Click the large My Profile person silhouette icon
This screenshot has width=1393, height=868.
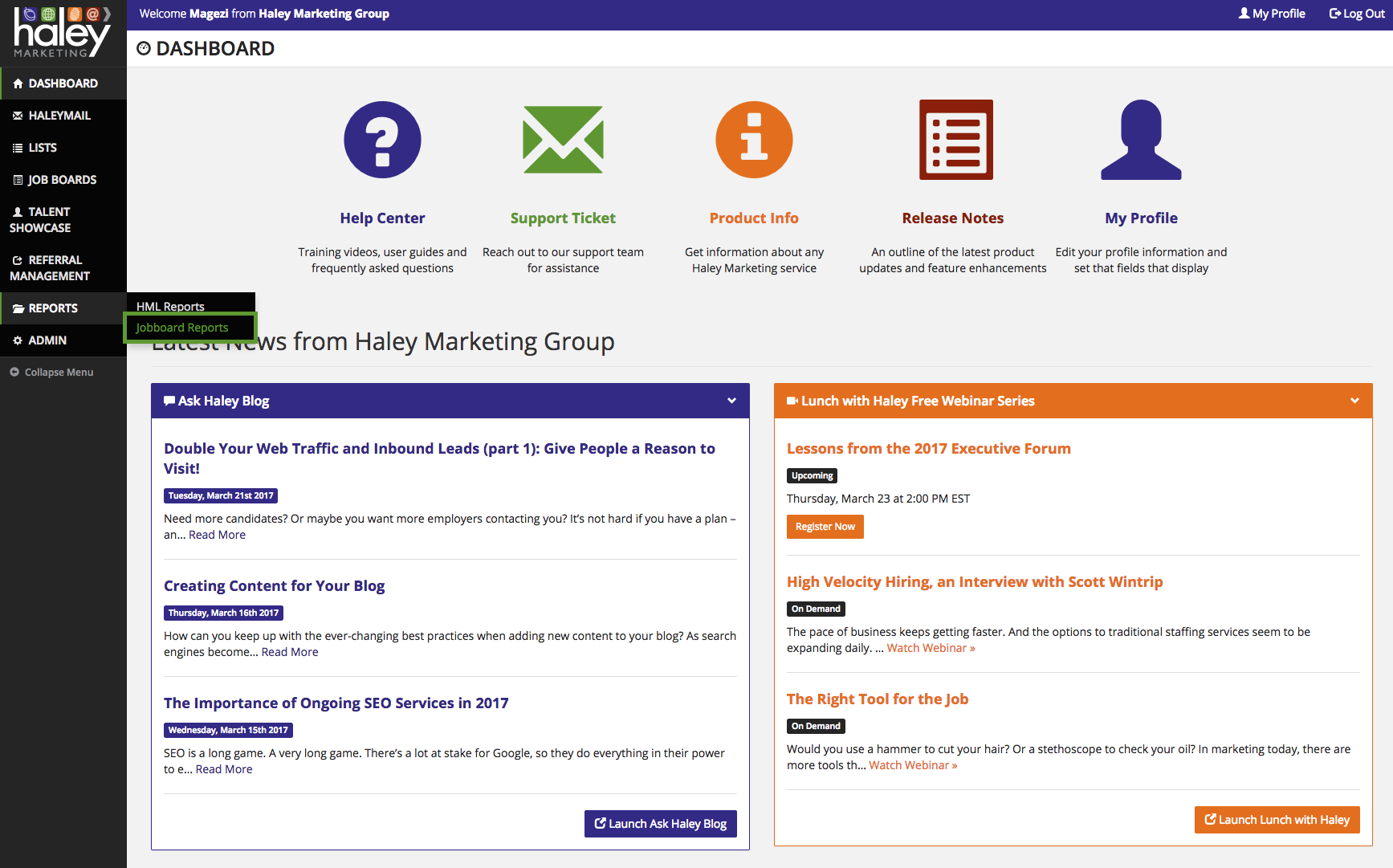point(1141,140)
